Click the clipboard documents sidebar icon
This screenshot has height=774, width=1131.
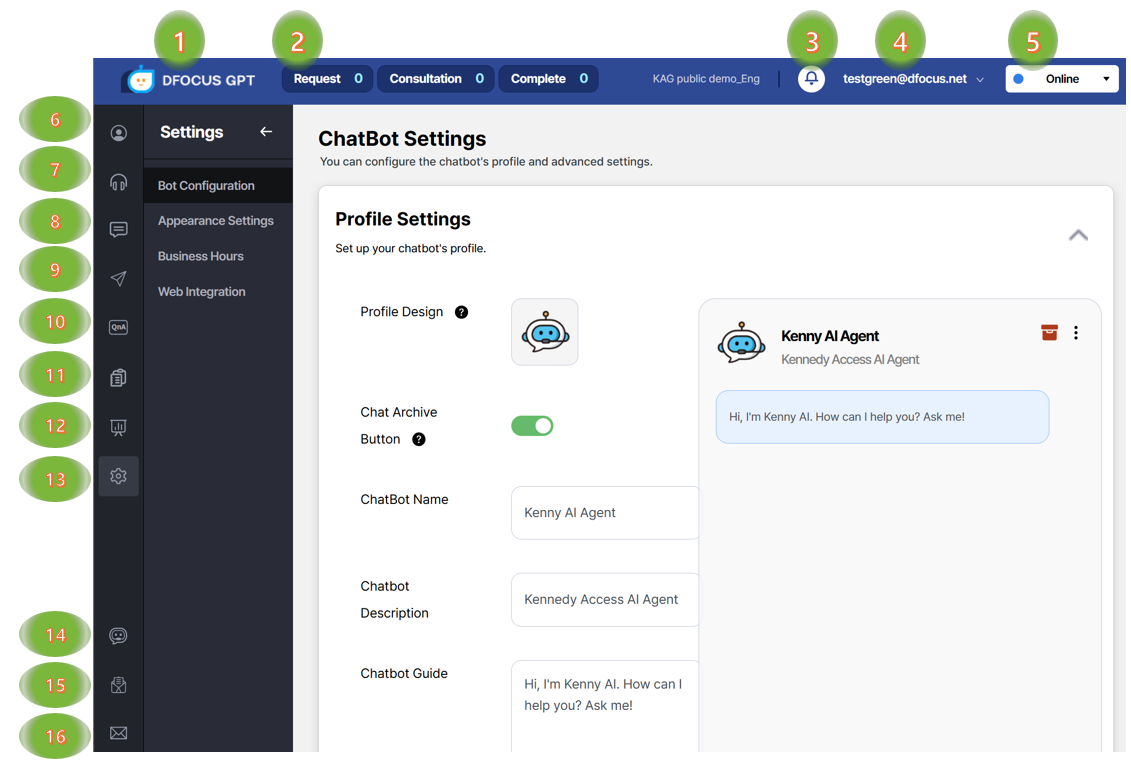118,377
